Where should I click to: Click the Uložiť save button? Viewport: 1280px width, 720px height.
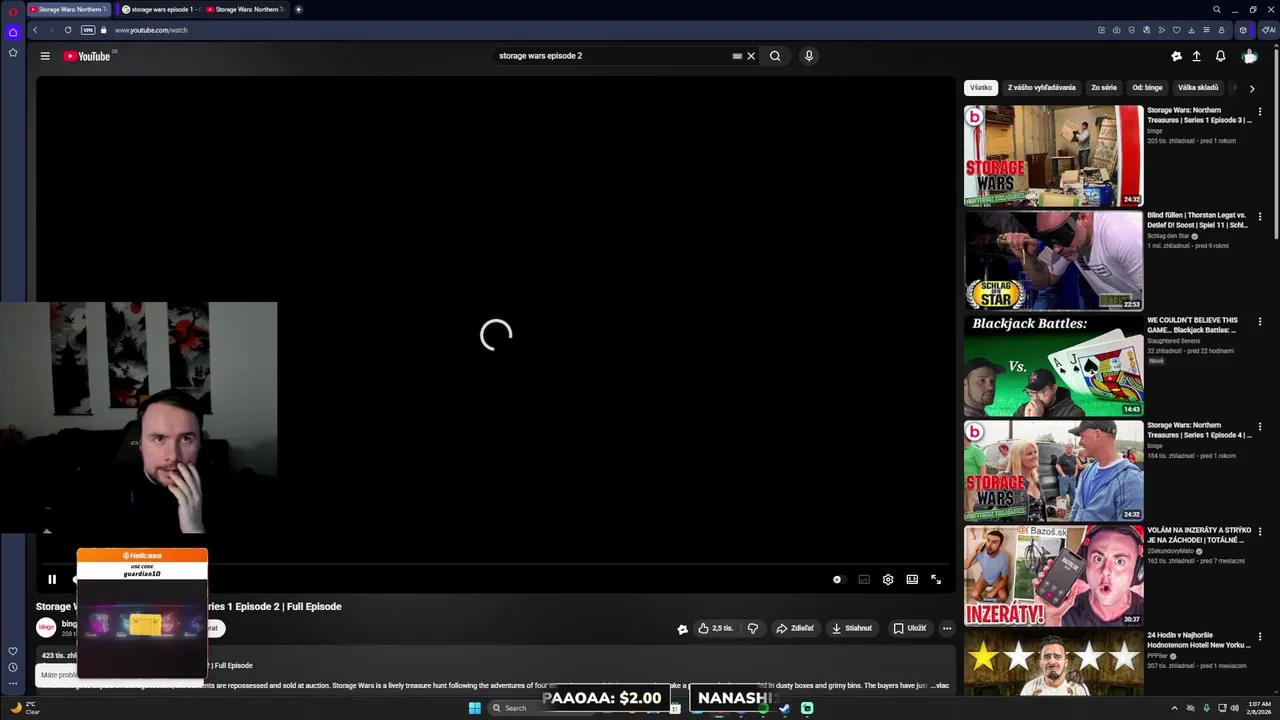910,628
